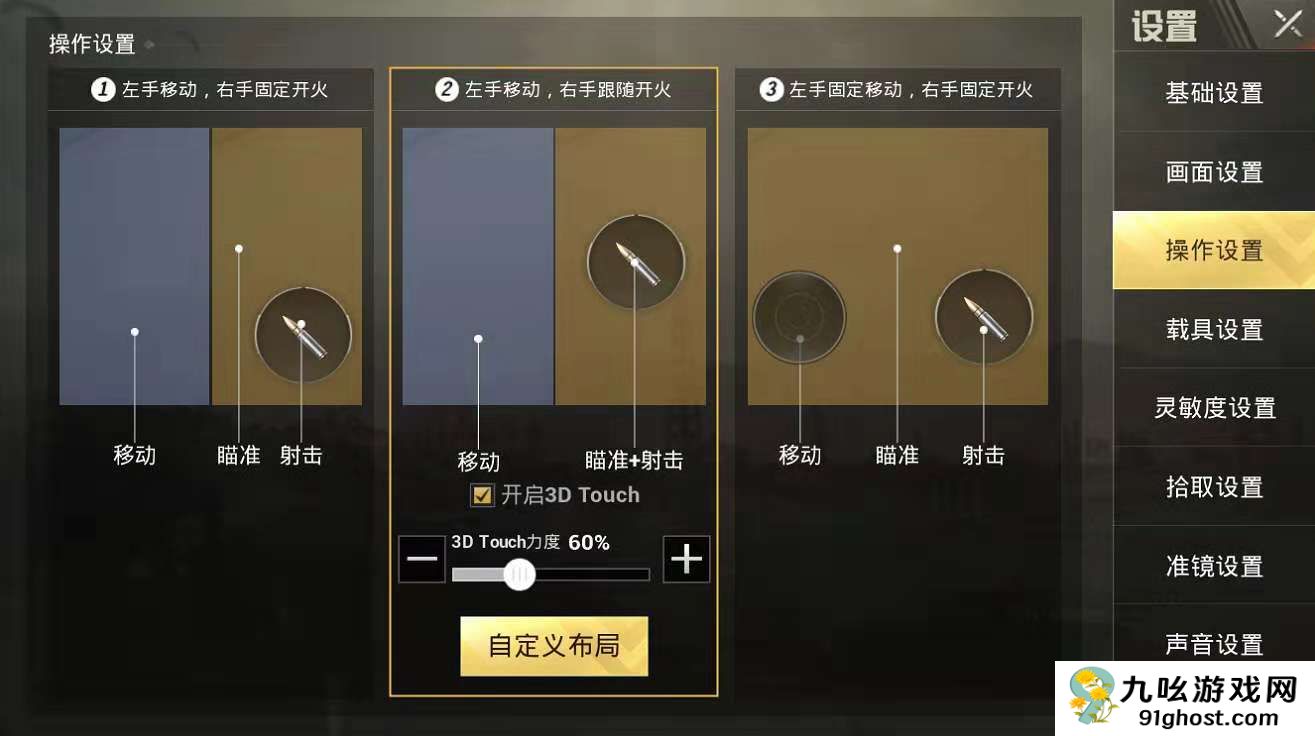The height and width of the screenshot is (736, 1315).
Task: Click the movement joystick icon in layout 3
Action: (800, 318)
